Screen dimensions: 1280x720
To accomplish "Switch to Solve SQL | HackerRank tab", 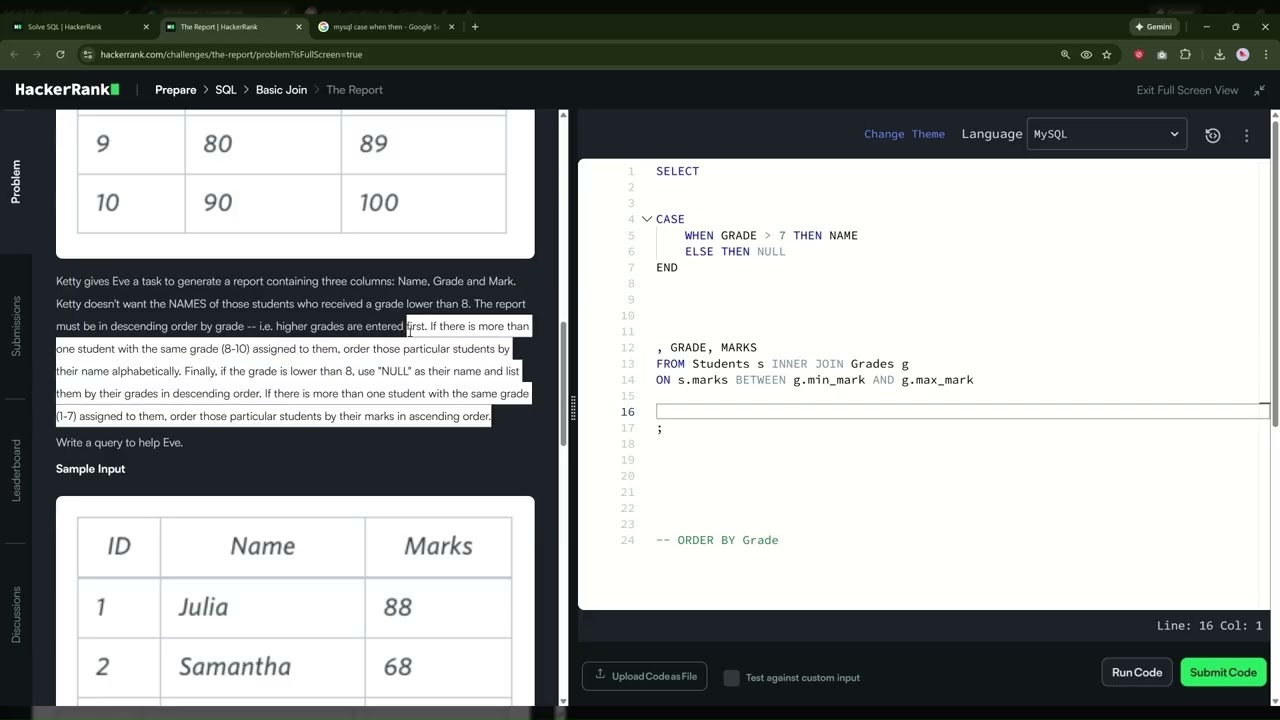I will (x=80, y=27).
